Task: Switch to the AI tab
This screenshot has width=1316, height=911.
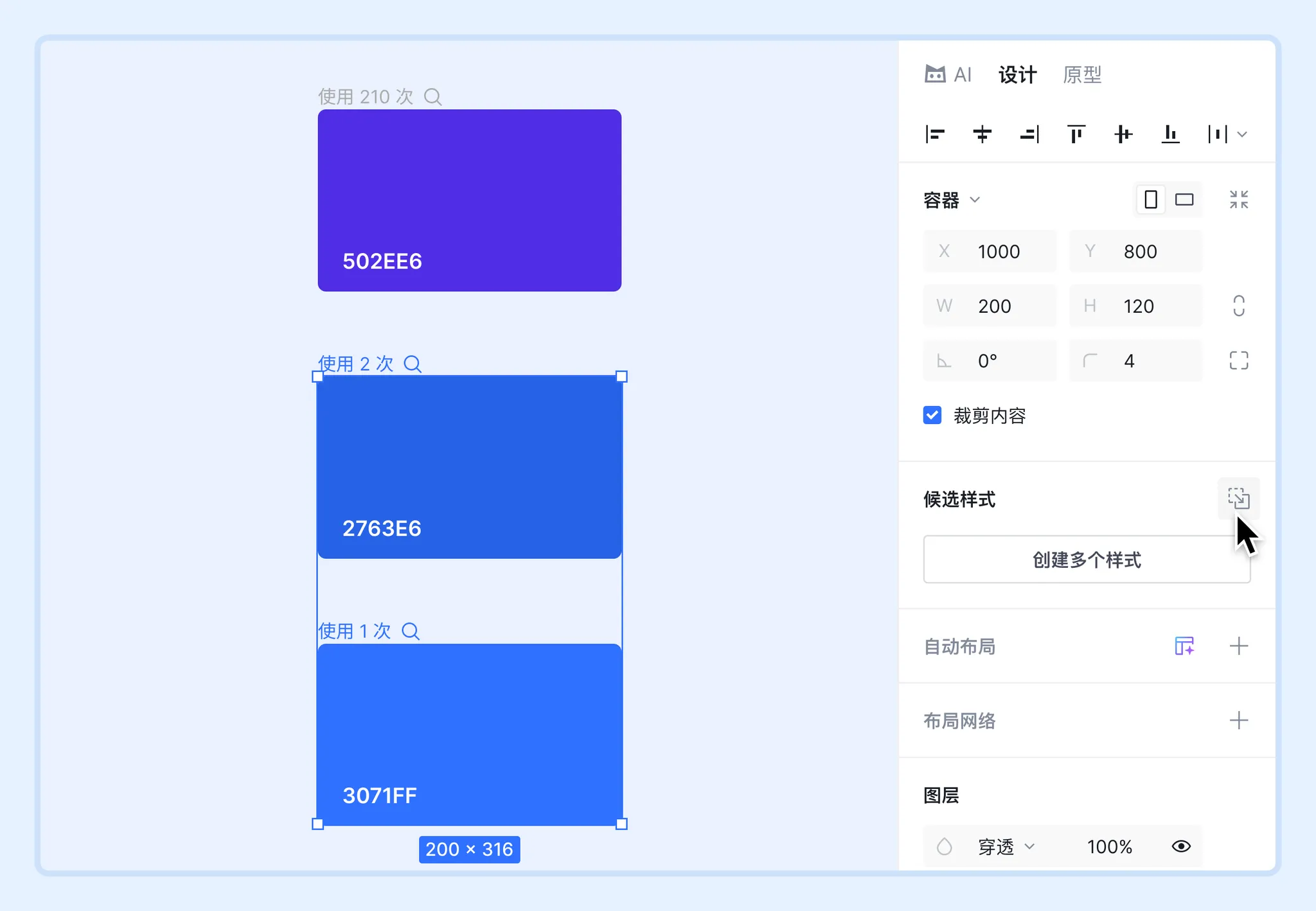Action: pyautogui.click(x=948, y=75)
